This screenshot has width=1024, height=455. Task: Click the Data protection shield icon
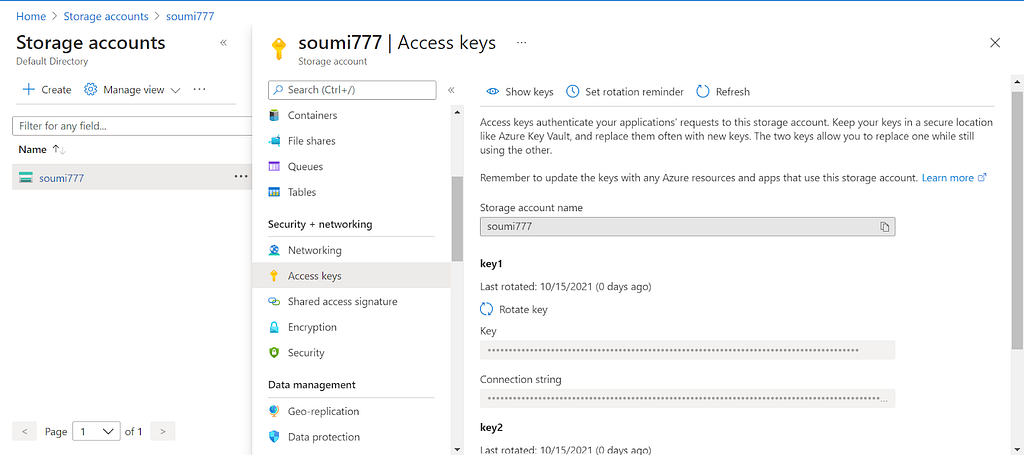274,437
